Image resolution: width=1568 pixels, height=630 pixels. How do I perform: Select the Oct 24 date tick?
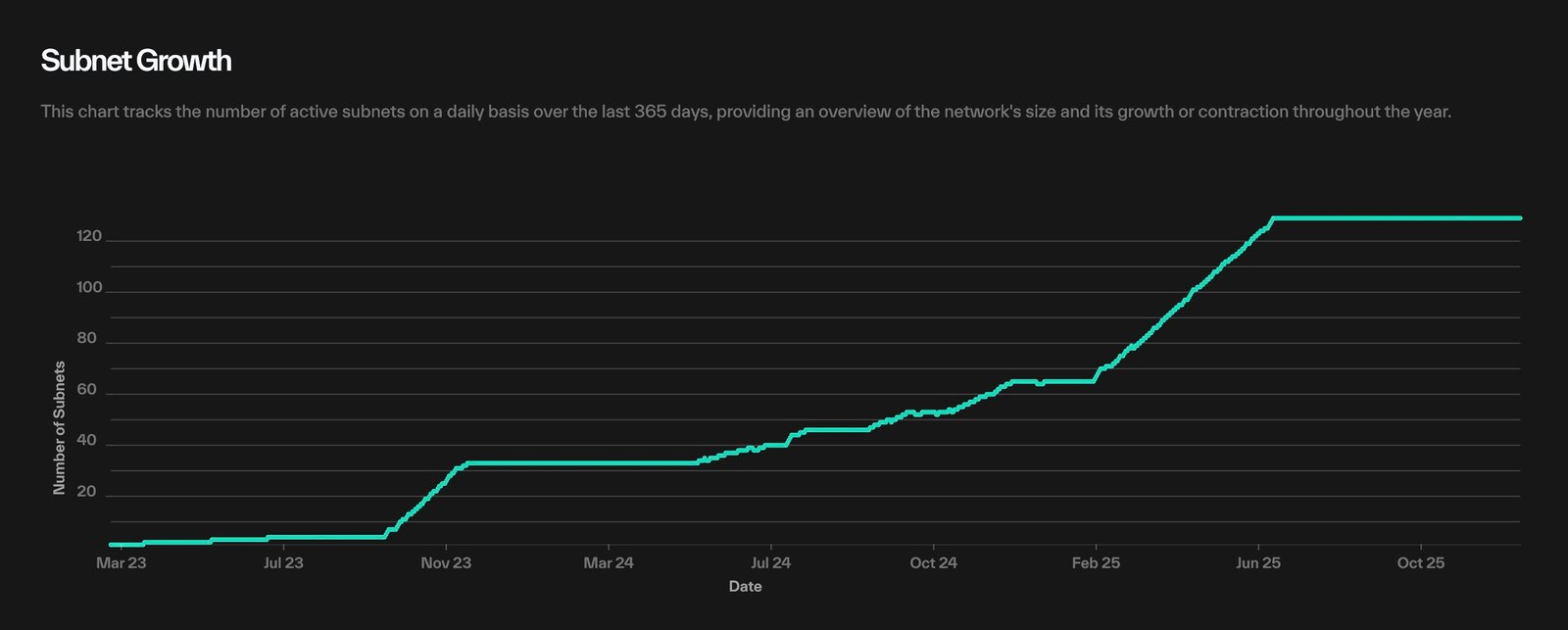point(933,562)
